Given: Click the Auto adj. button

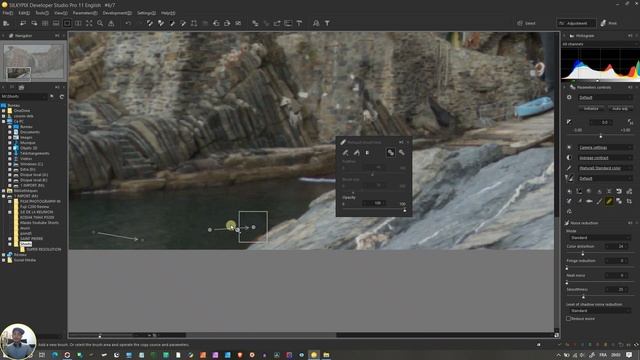Looking at the screenshot, I should [x=620, y=109].
